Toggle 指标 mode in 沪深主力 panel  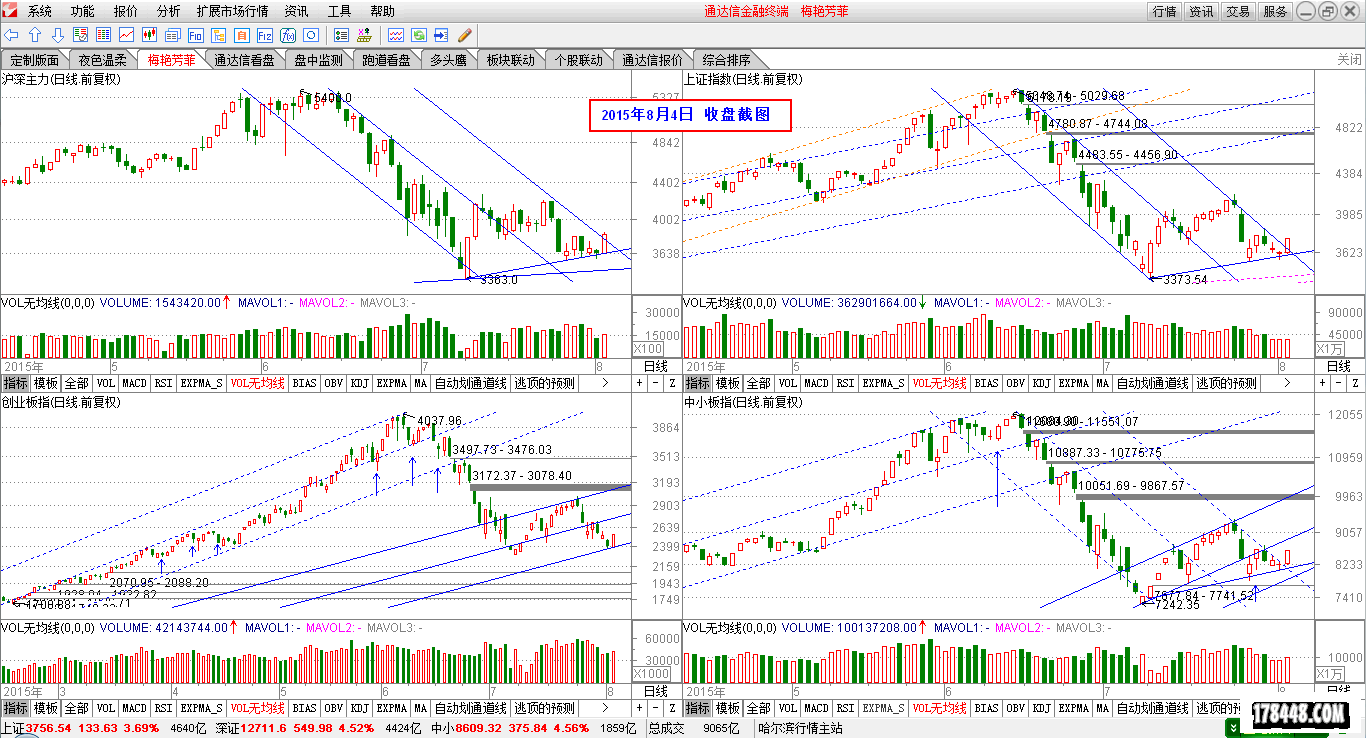coord(15,383)
